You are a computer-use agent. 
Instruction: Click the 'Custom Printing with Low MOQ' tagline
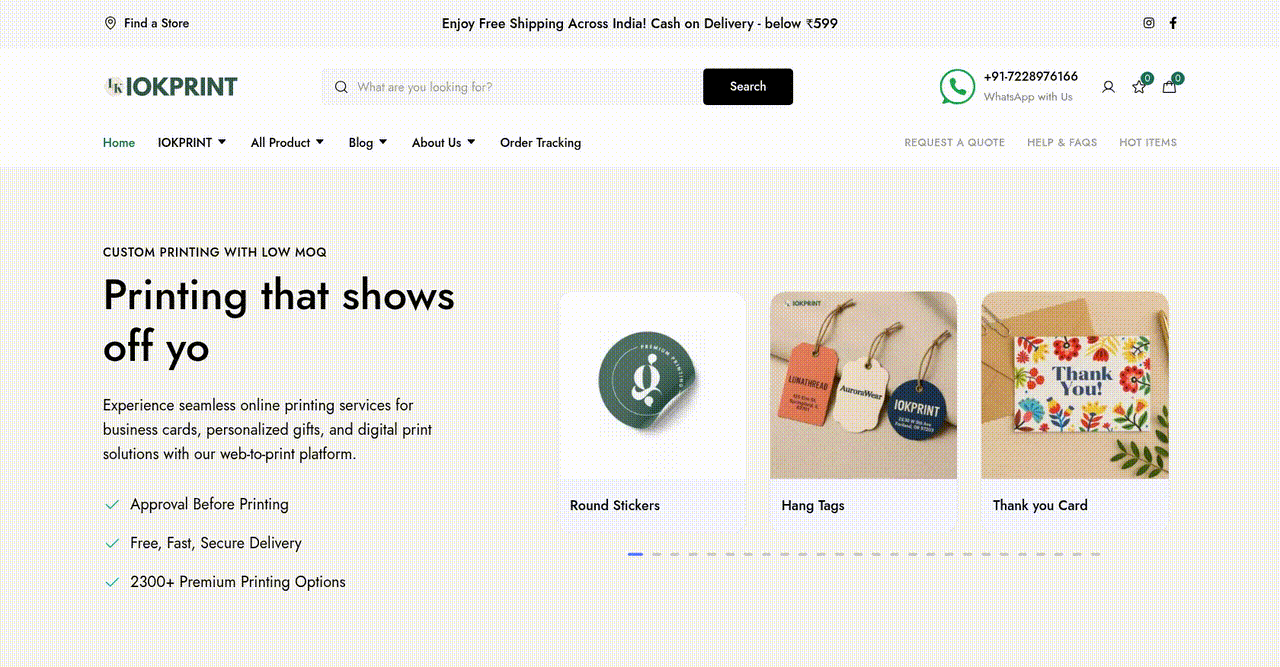pyautogui.click(x=215, y=252)
